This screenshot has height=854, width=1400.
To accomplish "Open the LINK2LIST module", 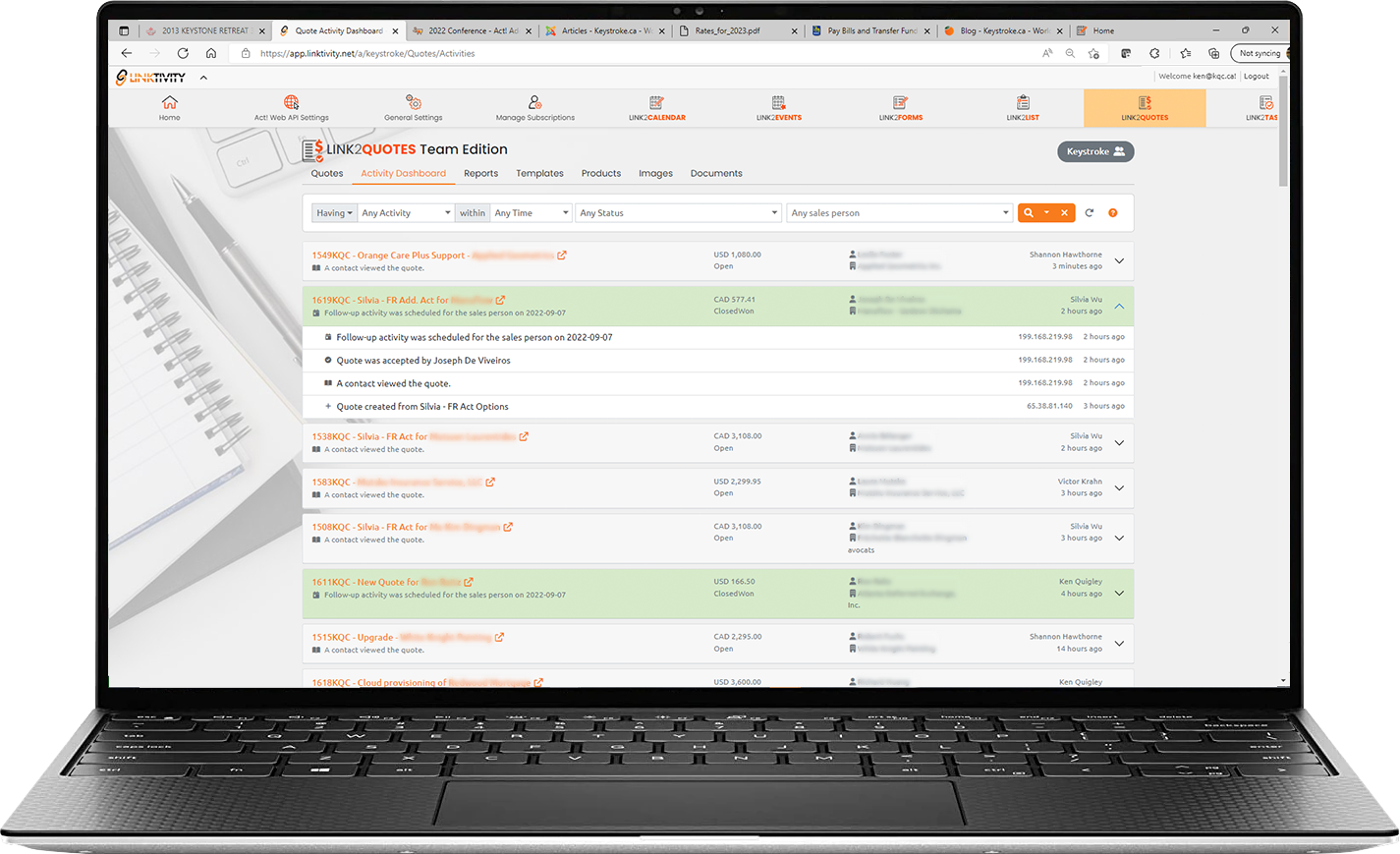I will [x=1023, y=108].
